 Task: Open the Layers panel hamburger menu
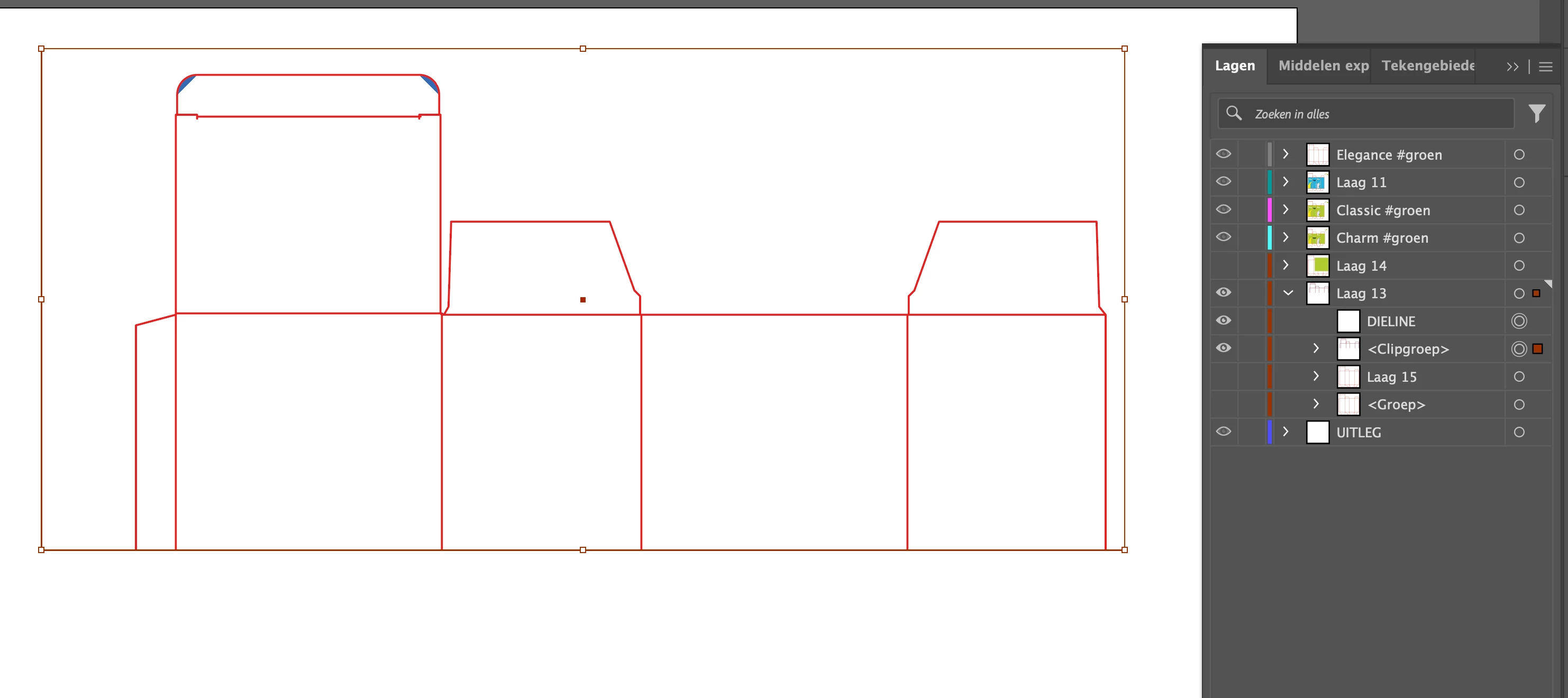[x=1545, y=66]
